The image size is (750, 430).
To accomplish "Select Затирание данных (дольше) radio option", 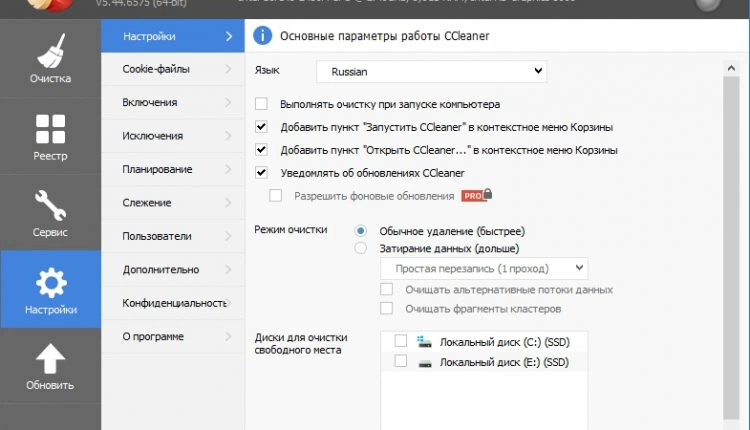I will pos(361,248).
